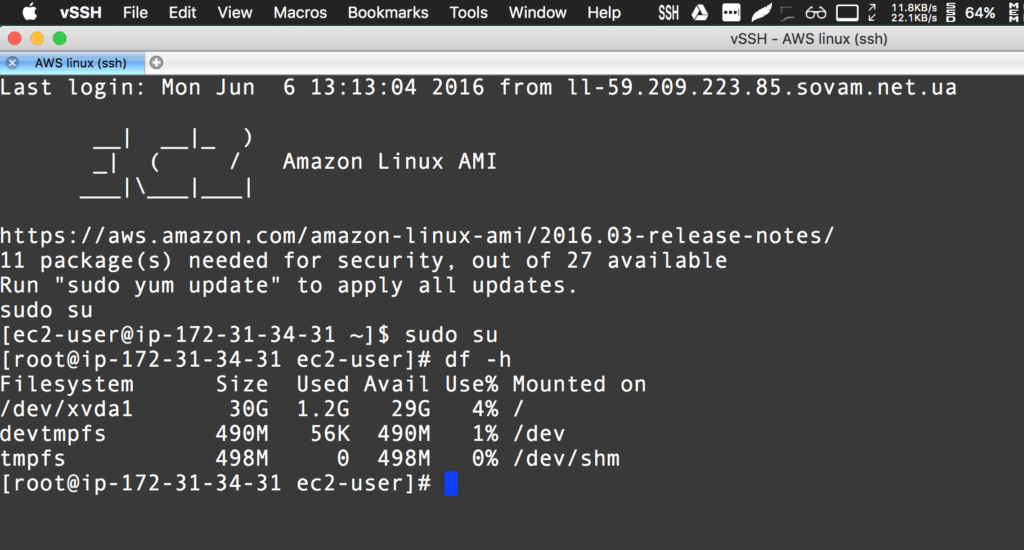The image size is (1024, 550).
Task: Open the Window menu
Action: (538, 13)
